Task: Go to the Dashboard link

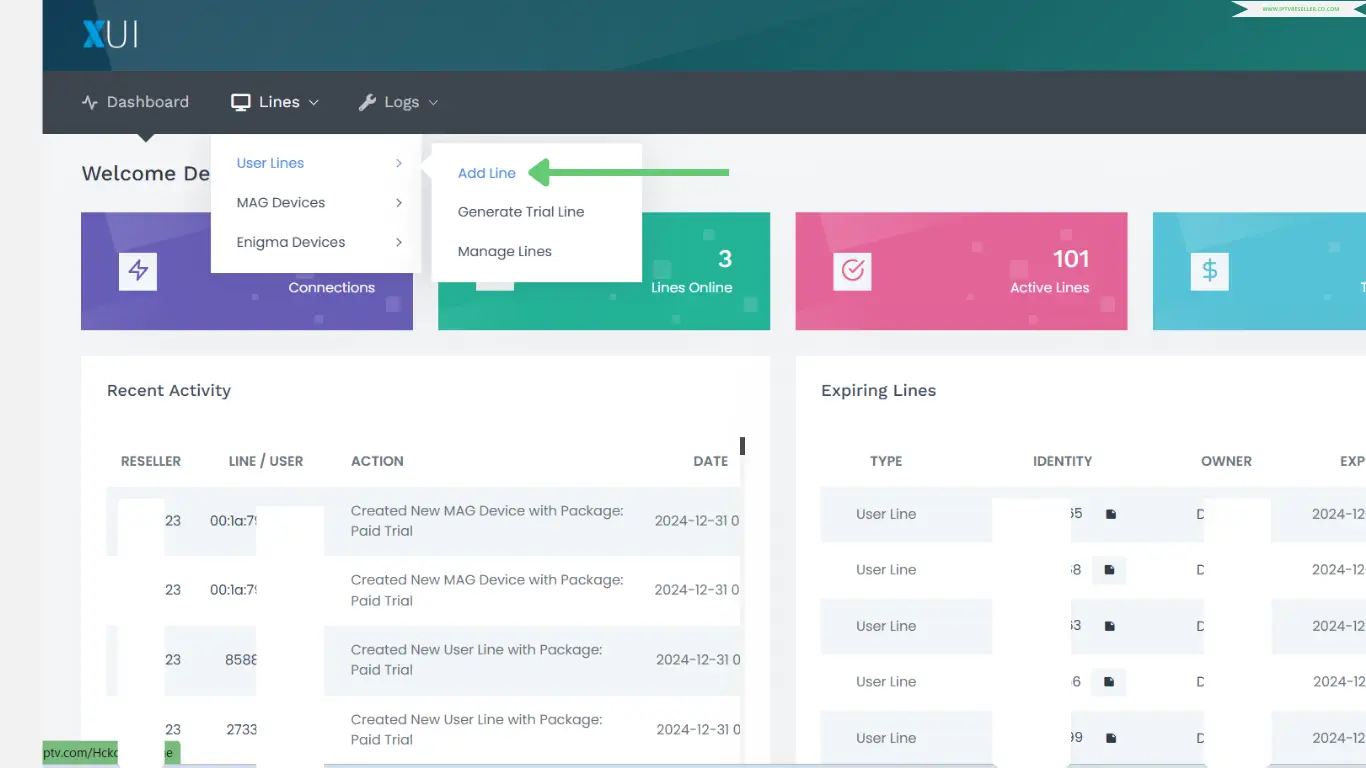Action: tap(147, 102)
